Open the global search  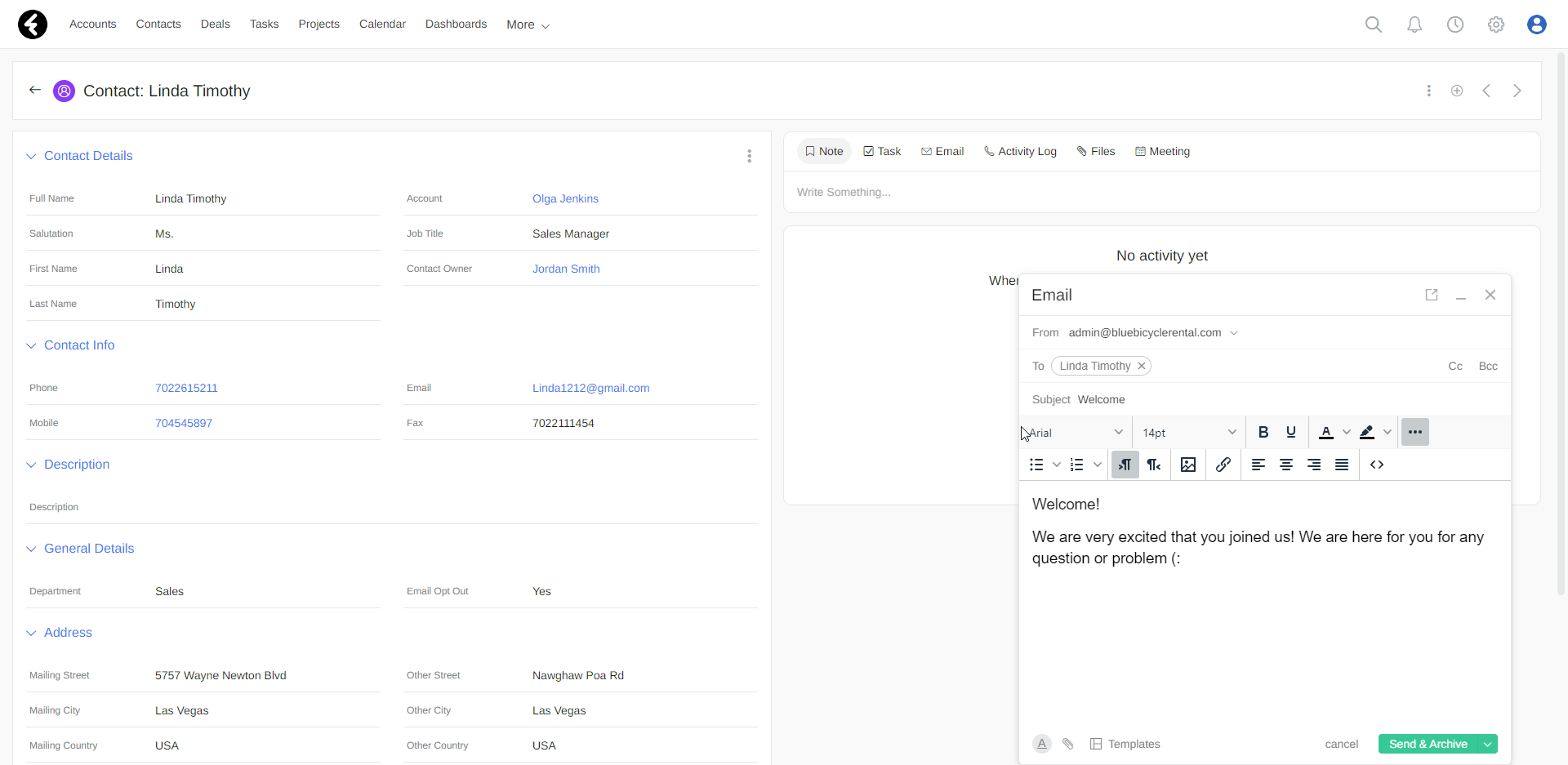coord(1374,24)
